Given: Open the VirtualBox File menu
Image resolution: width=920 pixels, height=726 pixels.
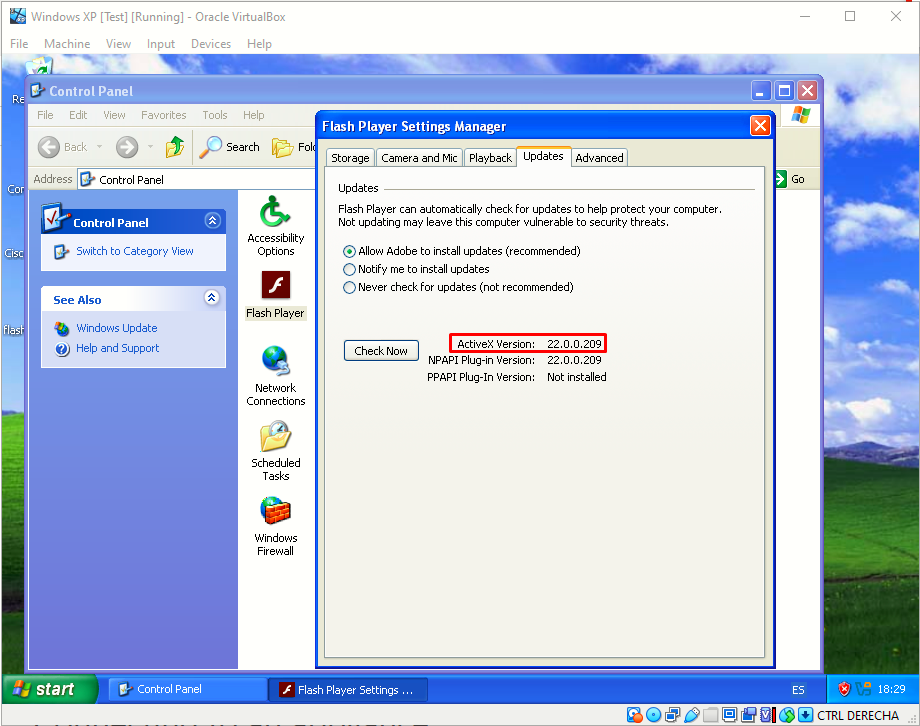Looking at the screenshot, I should (x=19, y=44).
